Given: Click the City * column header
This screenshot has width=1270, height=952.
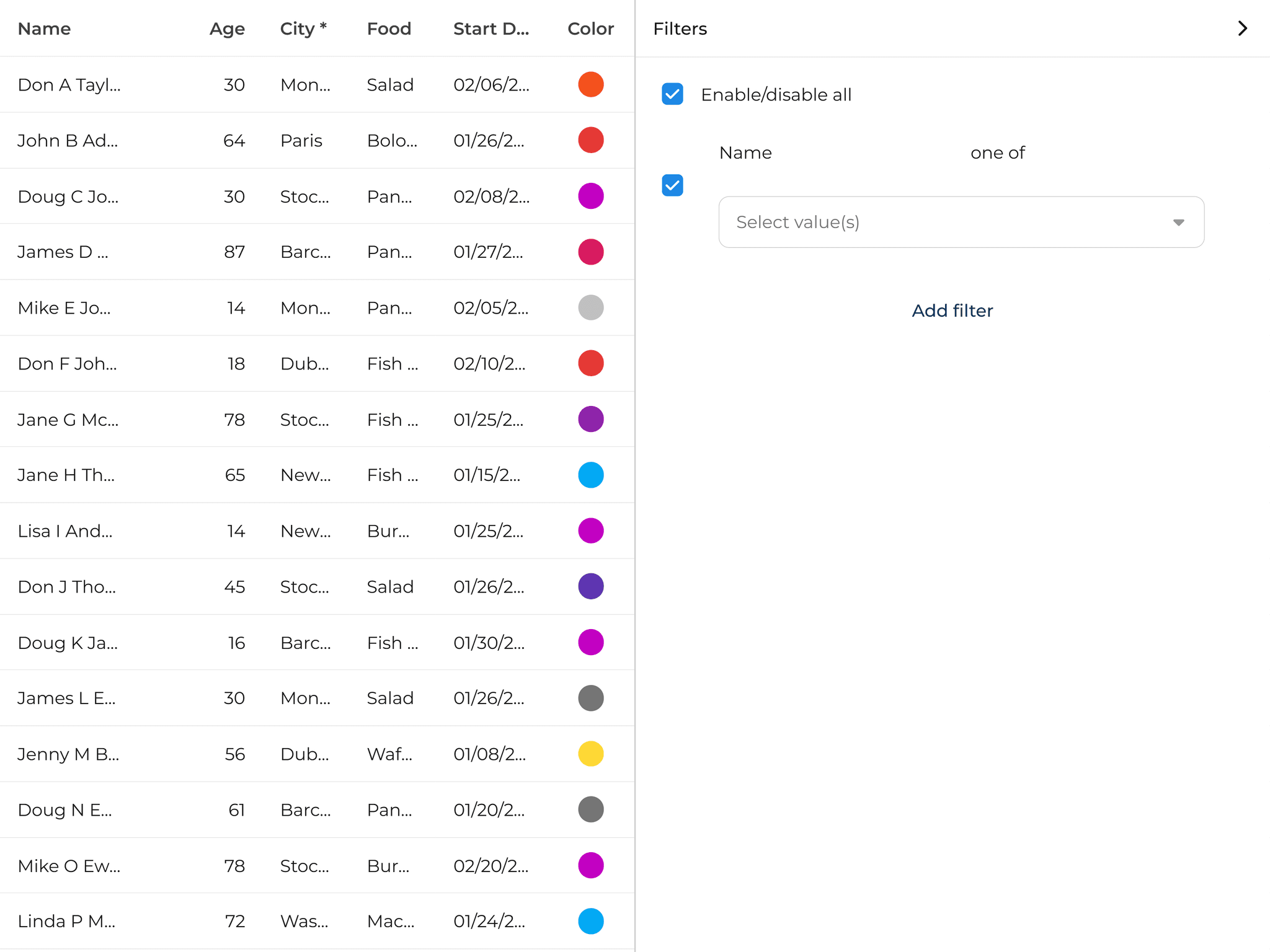Looking at the screenshot, I should 303,29.
